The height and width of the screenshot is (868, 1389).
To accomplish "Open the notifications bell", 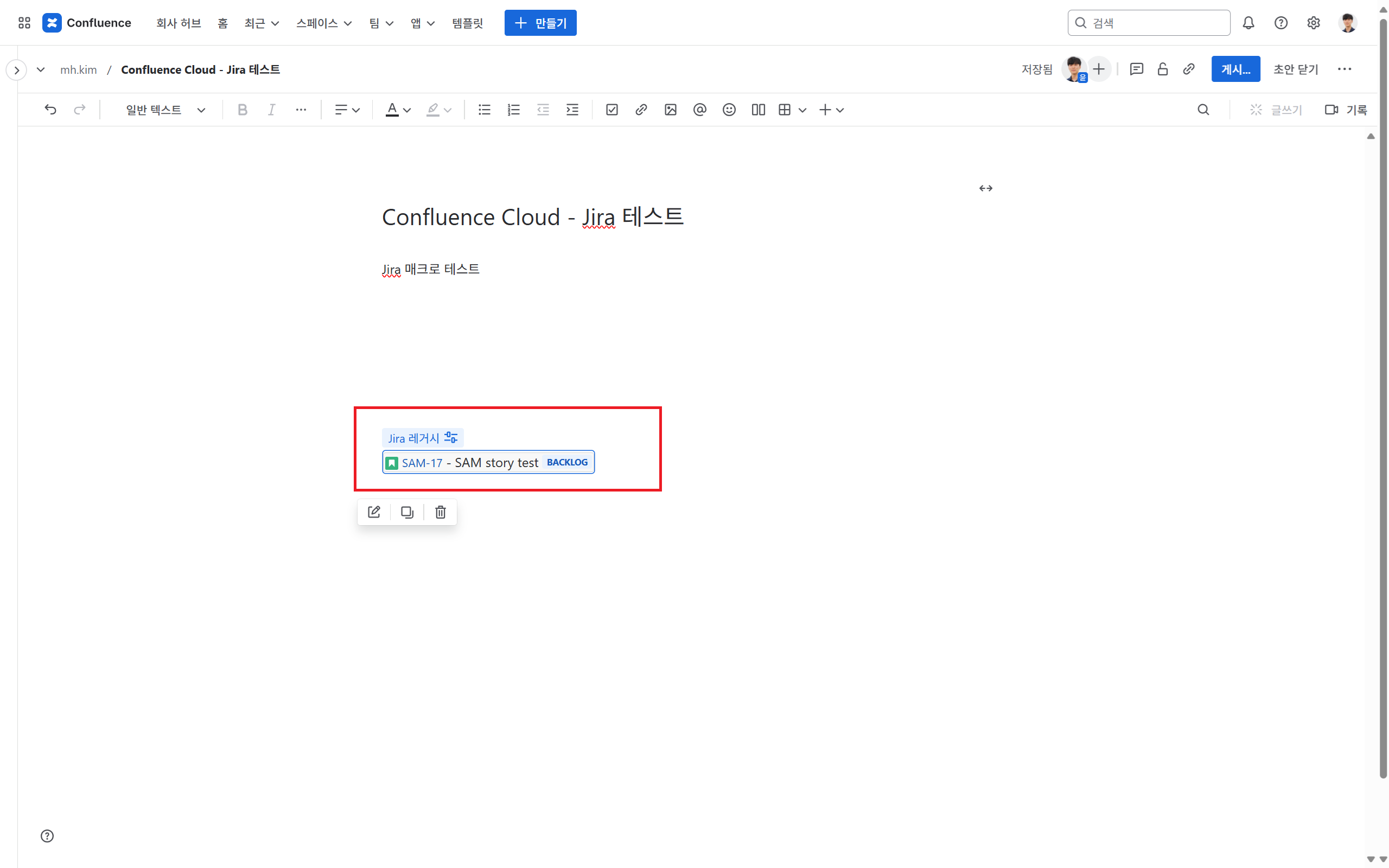I will pyautogui.click(x=1248, y=23).
